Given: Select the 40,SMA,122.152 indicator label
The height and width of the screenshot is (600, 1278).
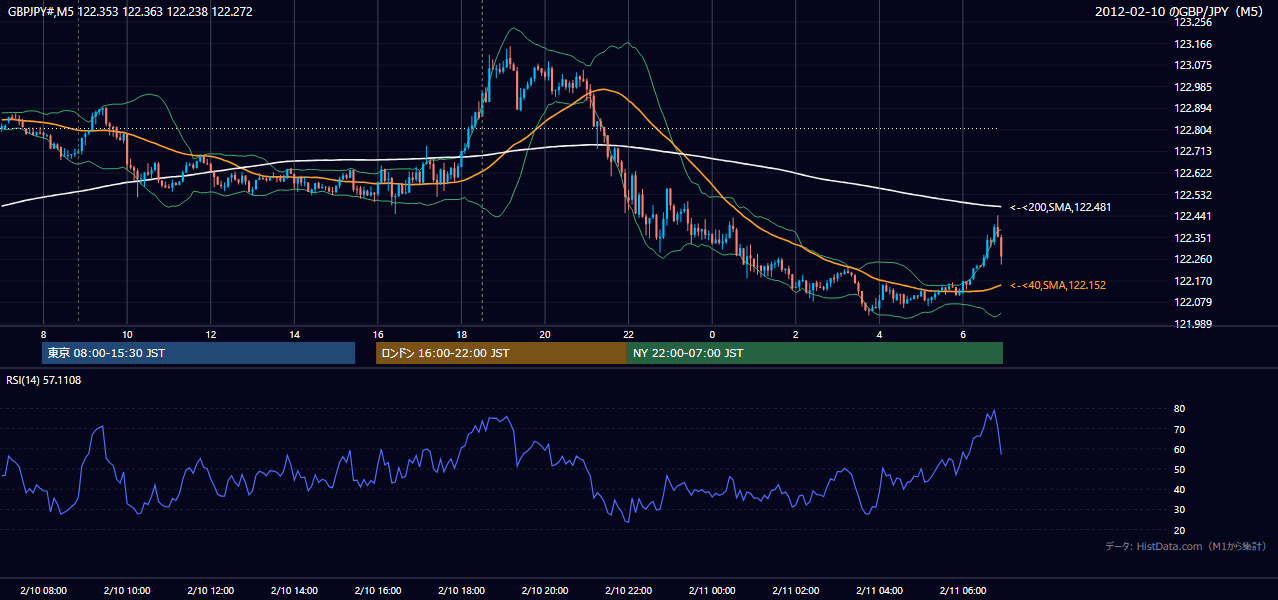Looking at the screenshot, I should pyautogui.click(x=1057, y=285).
